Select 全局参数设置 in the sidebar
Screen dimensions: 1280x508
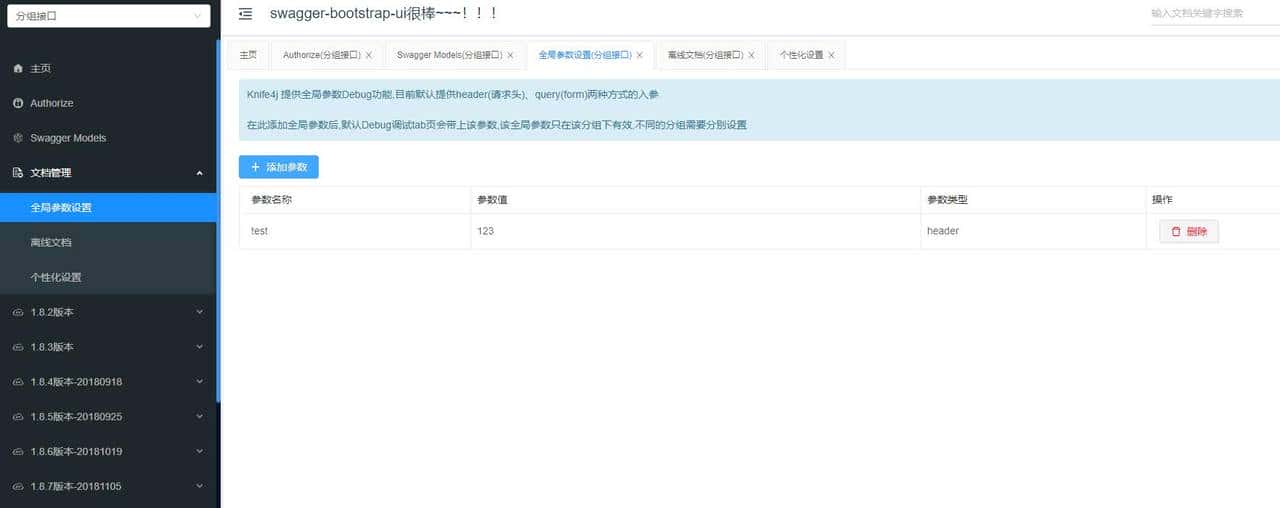pyautogui.click(x=108, y=208)
